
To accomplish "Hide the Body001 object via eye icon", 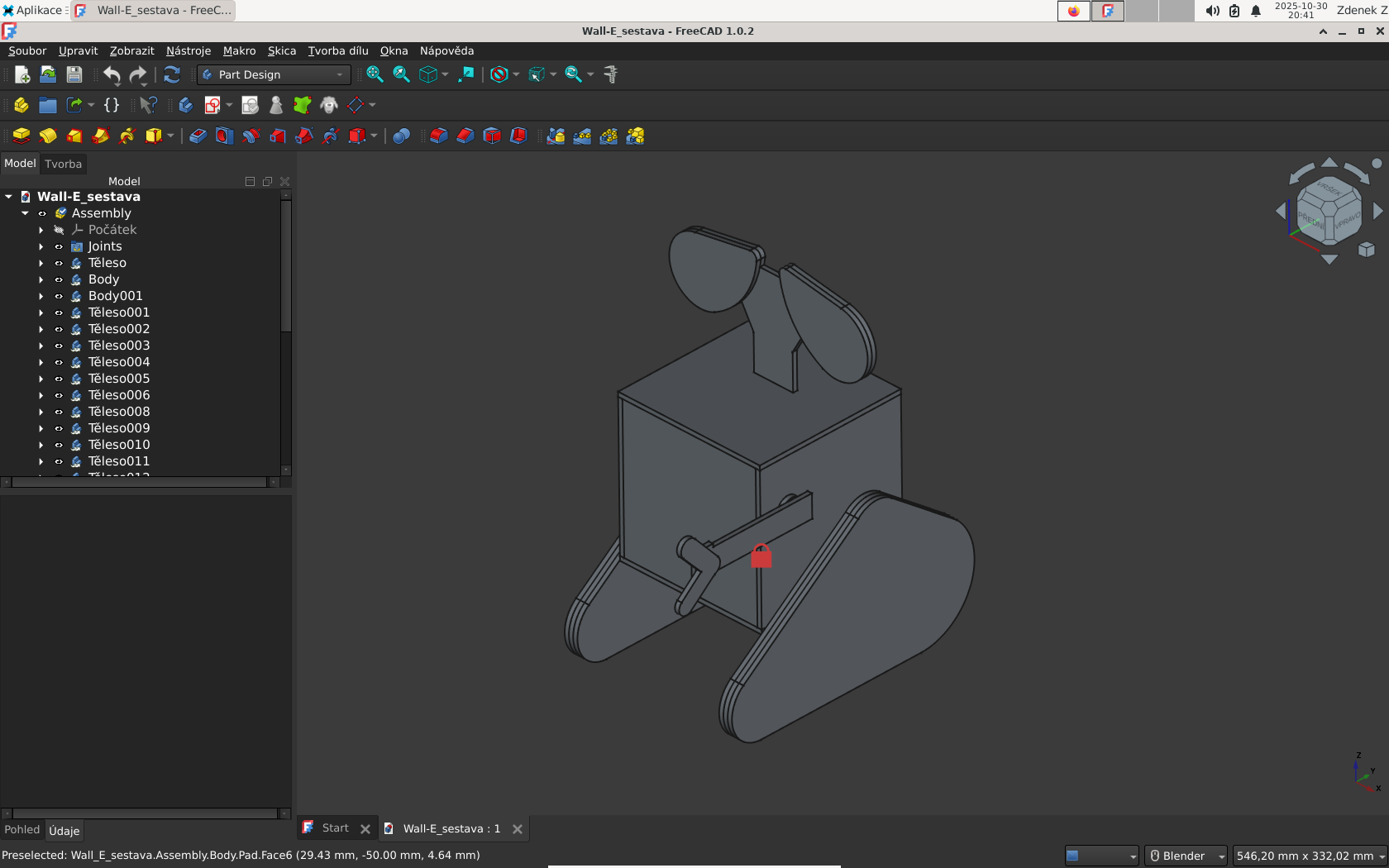I will coord(59,296).
